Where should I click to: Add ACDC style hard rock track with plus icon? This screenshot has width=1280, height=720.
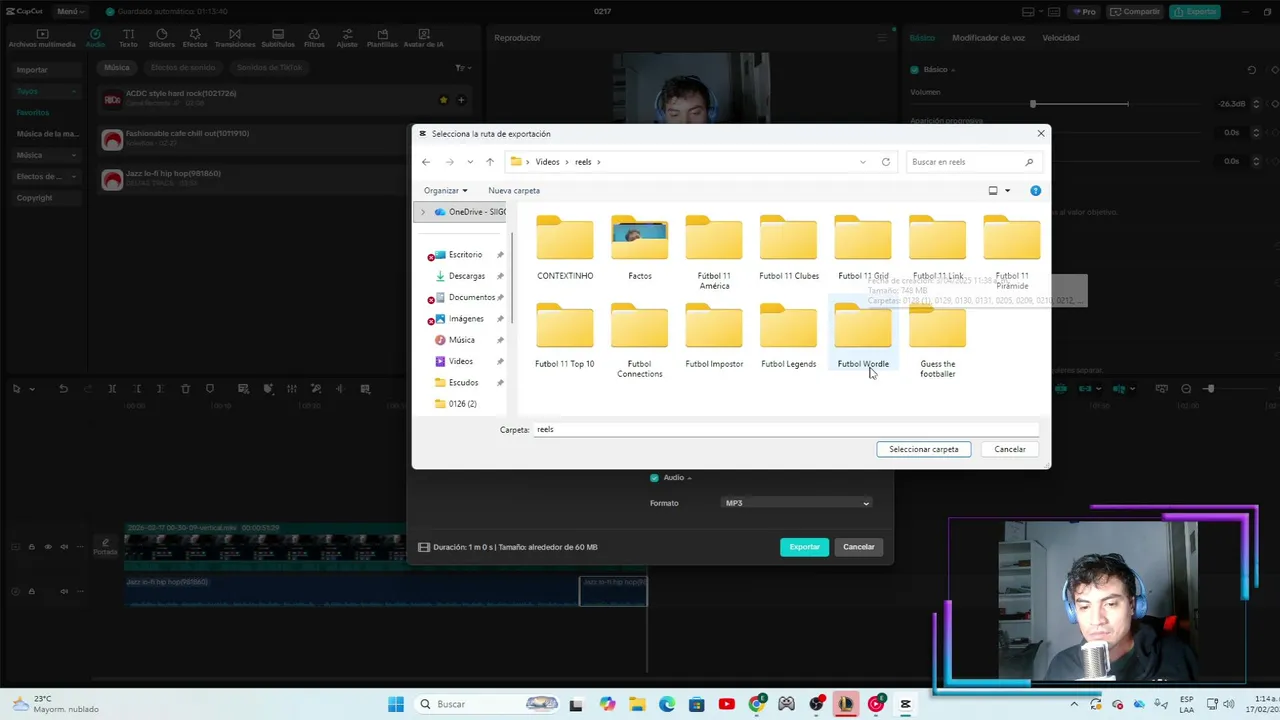click(x=461, y=100)
